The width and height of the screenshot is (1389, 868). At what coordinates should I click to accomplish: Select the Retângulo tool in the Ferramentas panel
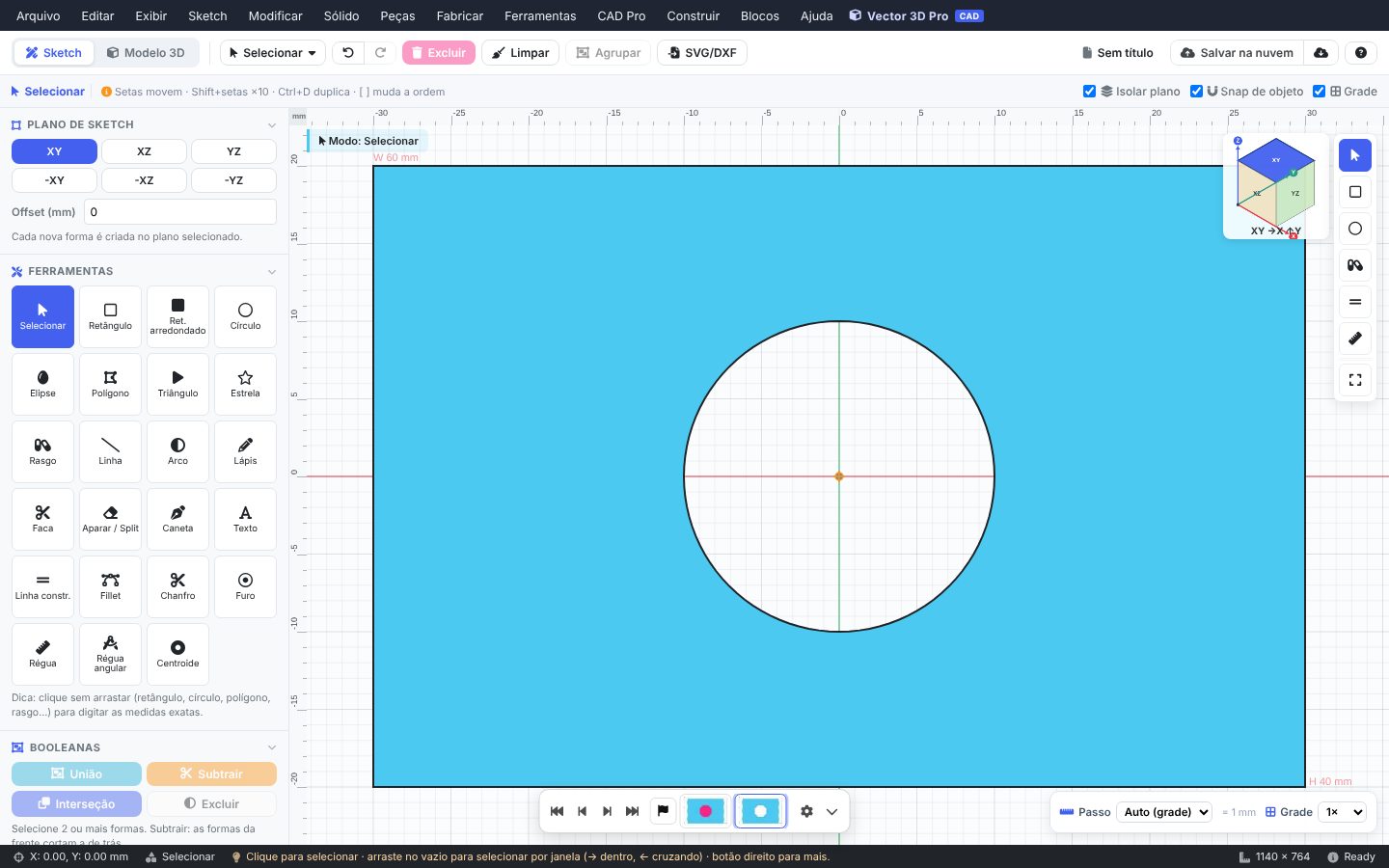pyautogui.click(x=110, y=316)
